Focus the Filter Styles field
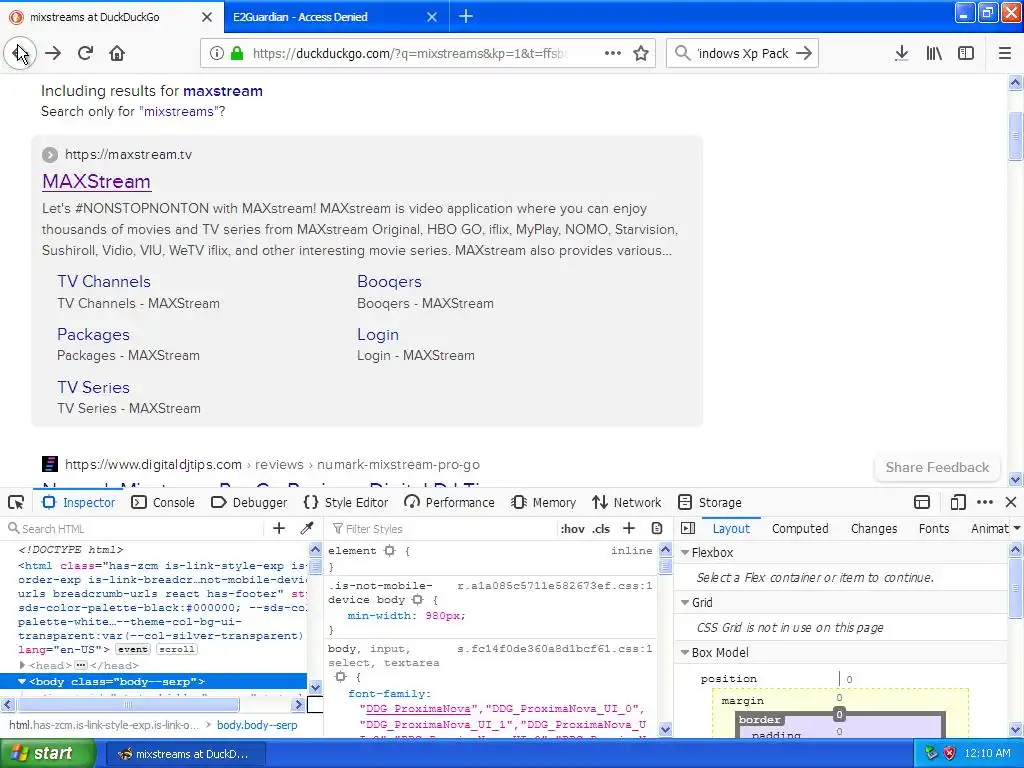 (441, 528)
